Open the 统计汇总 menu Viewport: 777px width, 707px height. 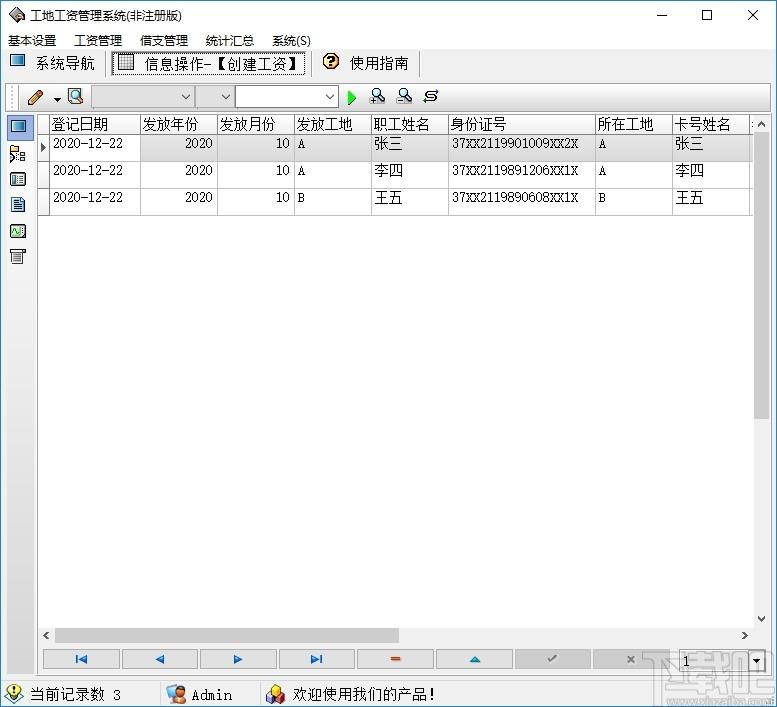(x=229, y=41)
